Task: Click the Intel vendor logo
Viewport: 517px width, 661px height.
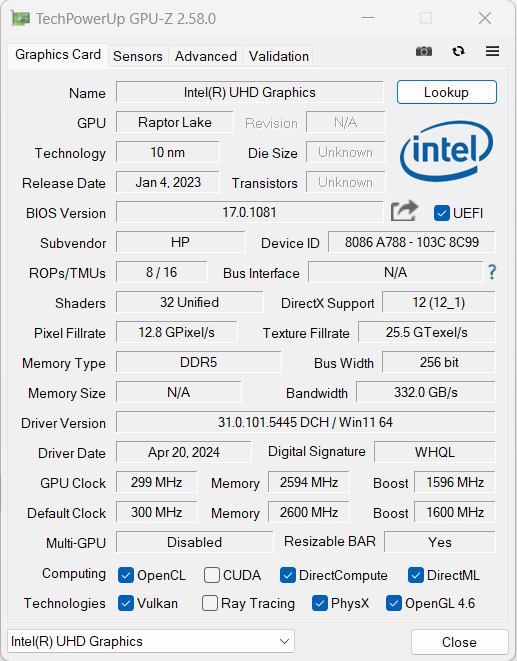Action: point(447,151)
